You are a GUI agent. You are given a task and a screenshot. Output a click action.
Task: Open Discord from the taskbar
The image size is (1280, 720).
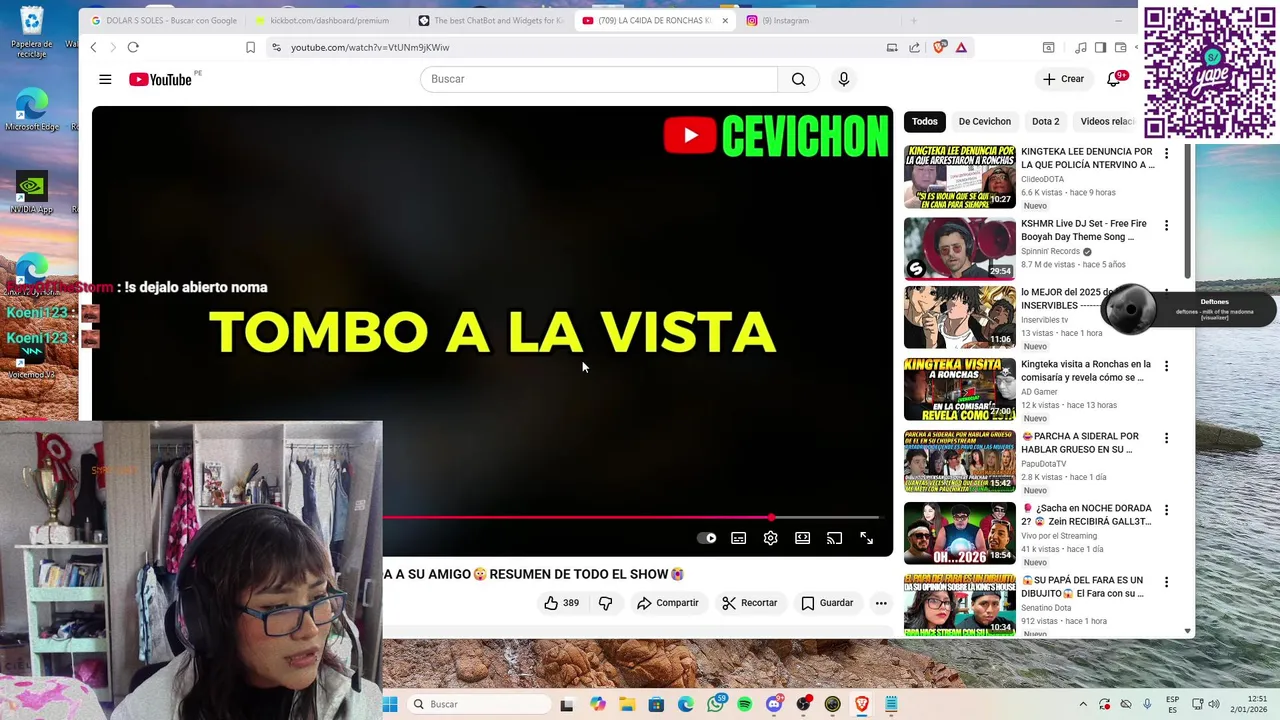point(773,704)
